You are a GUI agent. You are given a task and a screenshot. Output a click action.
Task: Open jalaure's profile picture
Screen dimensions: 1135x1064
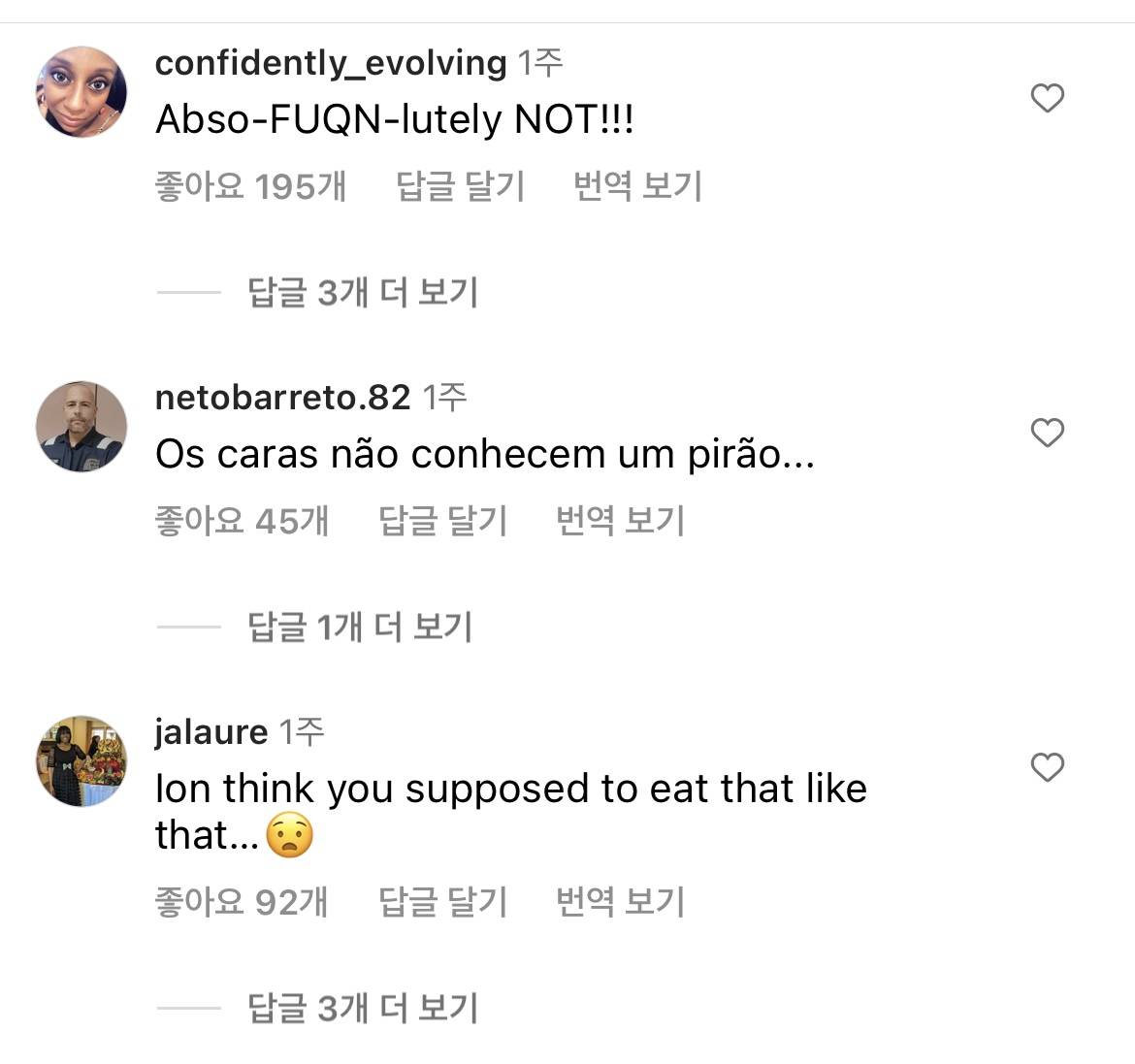pyautogui.click(x=81, y=760)
